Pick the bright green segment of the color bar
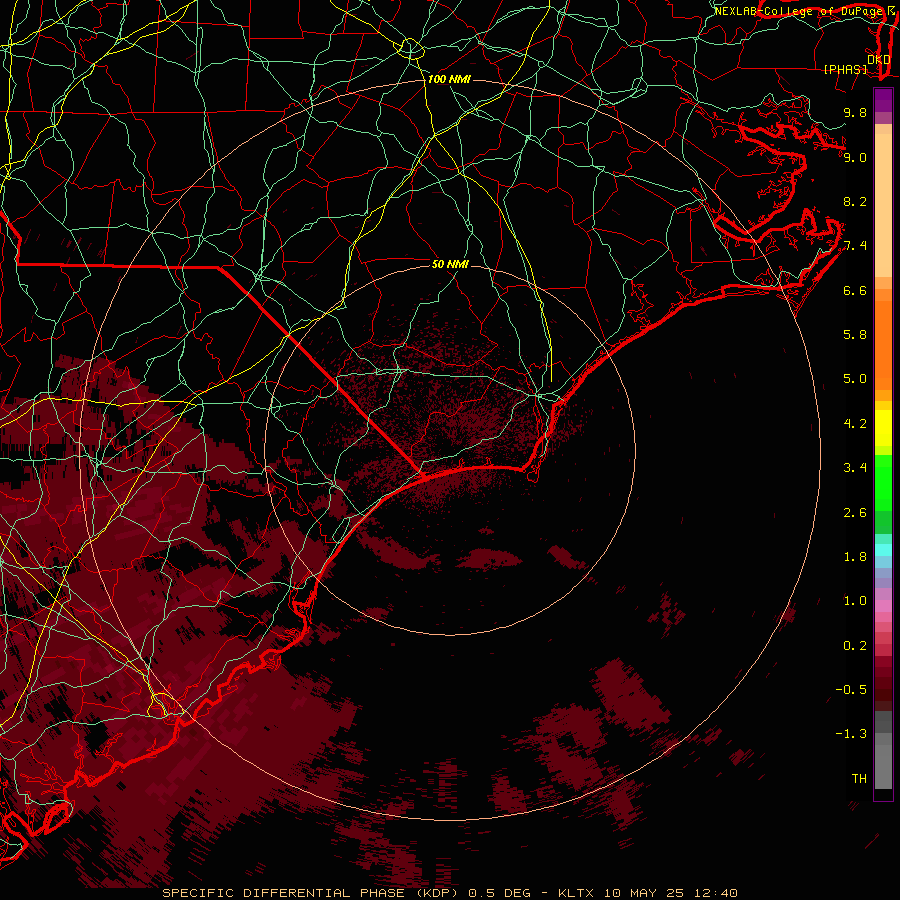The height and width of the screenshot is (900, 900). coord(883,483)
